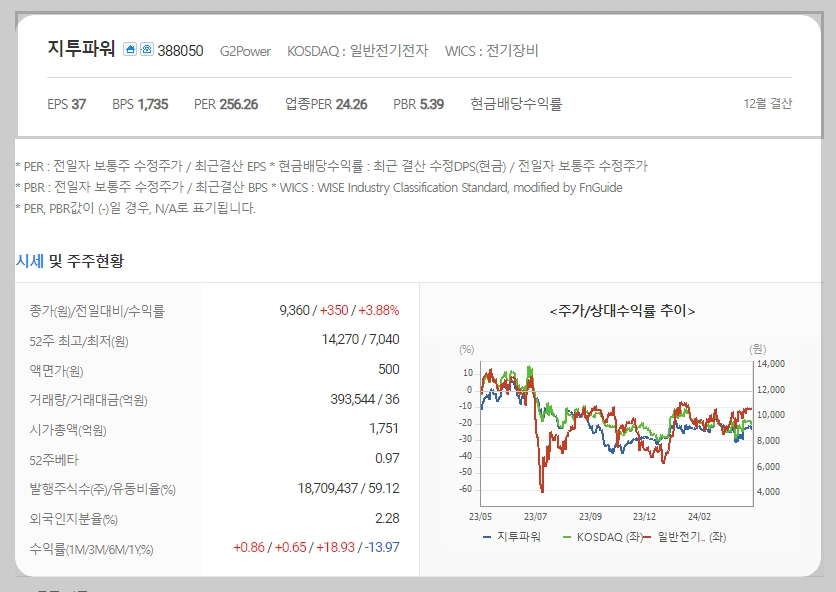Image resolution: width=836 pixels, height=592 pixels.
Task: Click the 14,270 / 7,040 value
Action: (x=360, y=340)
